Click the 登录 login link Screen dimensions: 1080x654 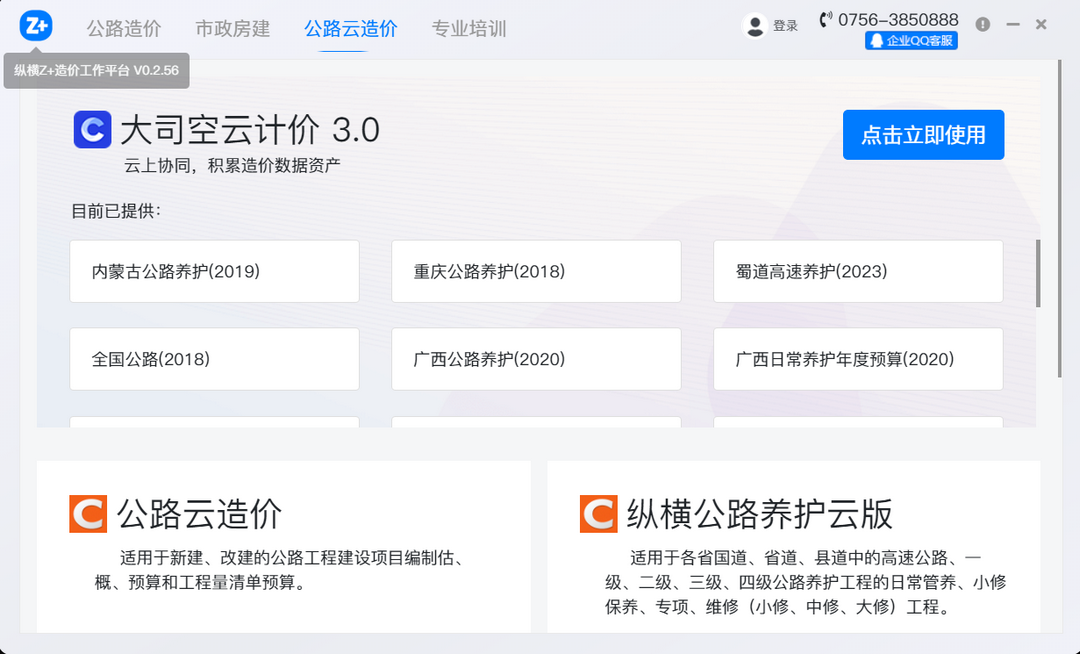[x=786, y=25]
